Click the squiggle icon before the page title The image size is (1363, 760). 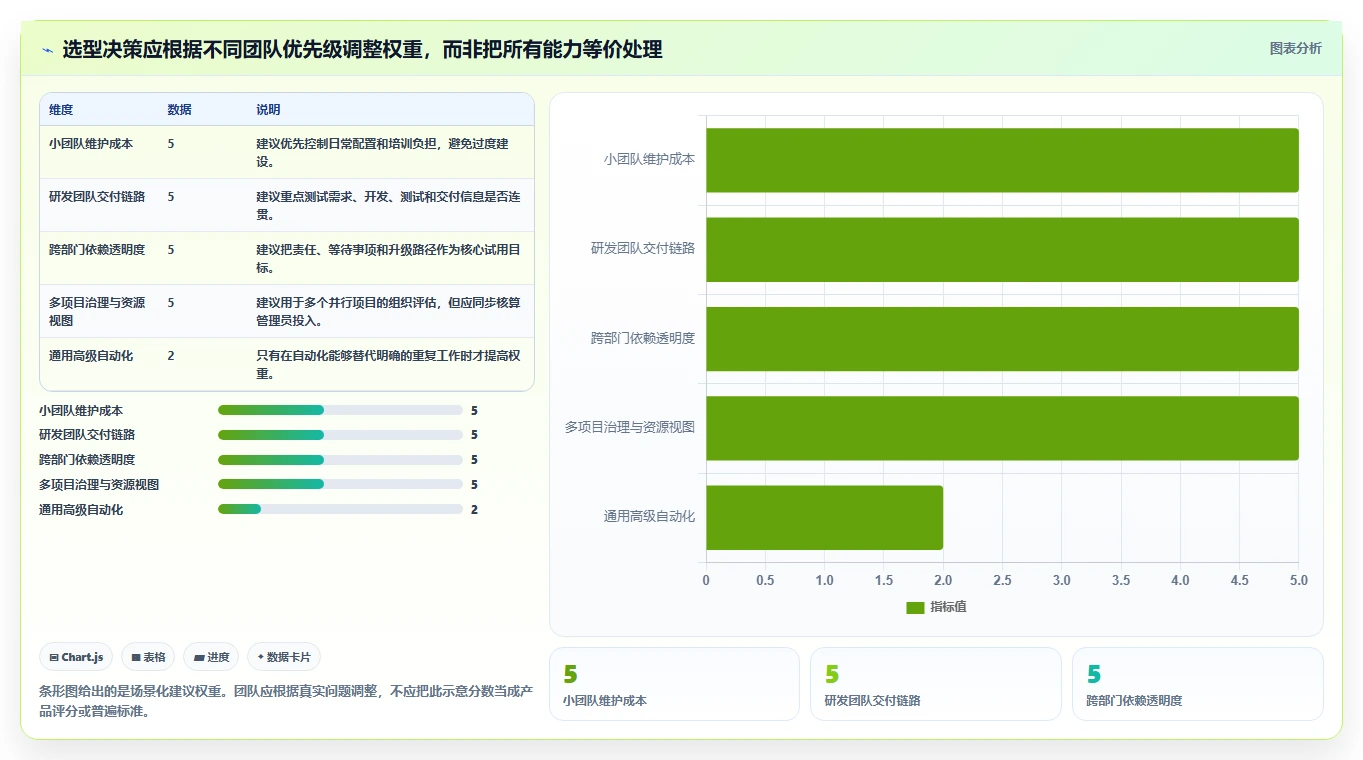pos(47,50)
